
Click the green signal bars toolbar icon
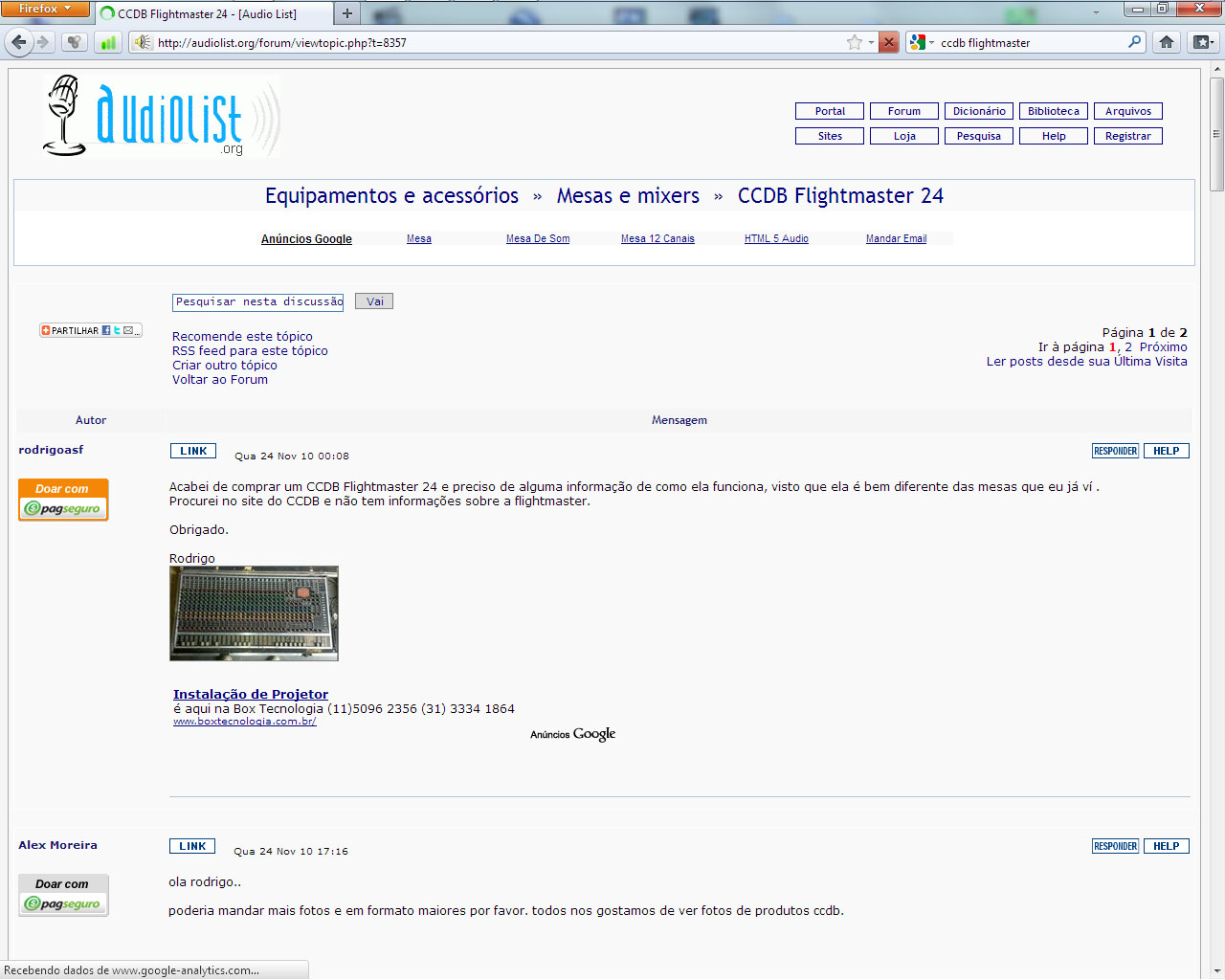pos(108,42)
